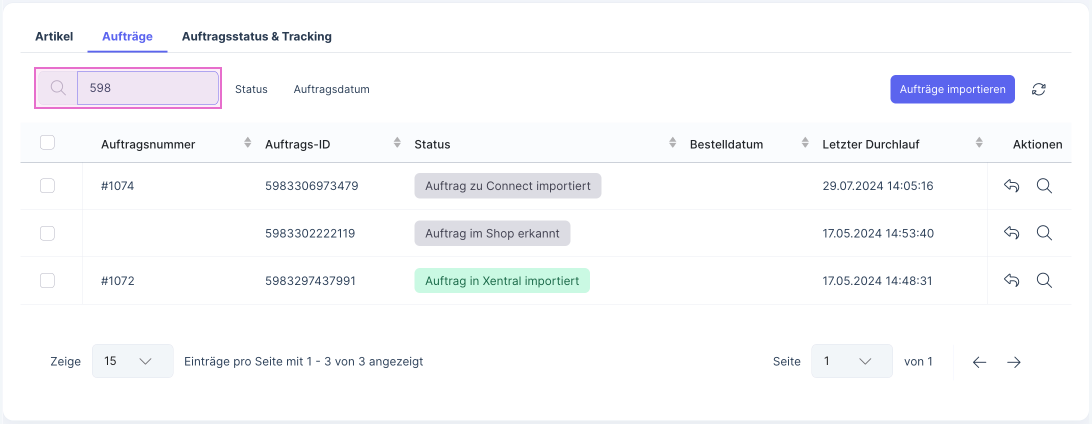Viewport: 1092px width, 424px height.
Task: Click the reply arrow icon for order #1072
Action: (x=1011, y=281)
